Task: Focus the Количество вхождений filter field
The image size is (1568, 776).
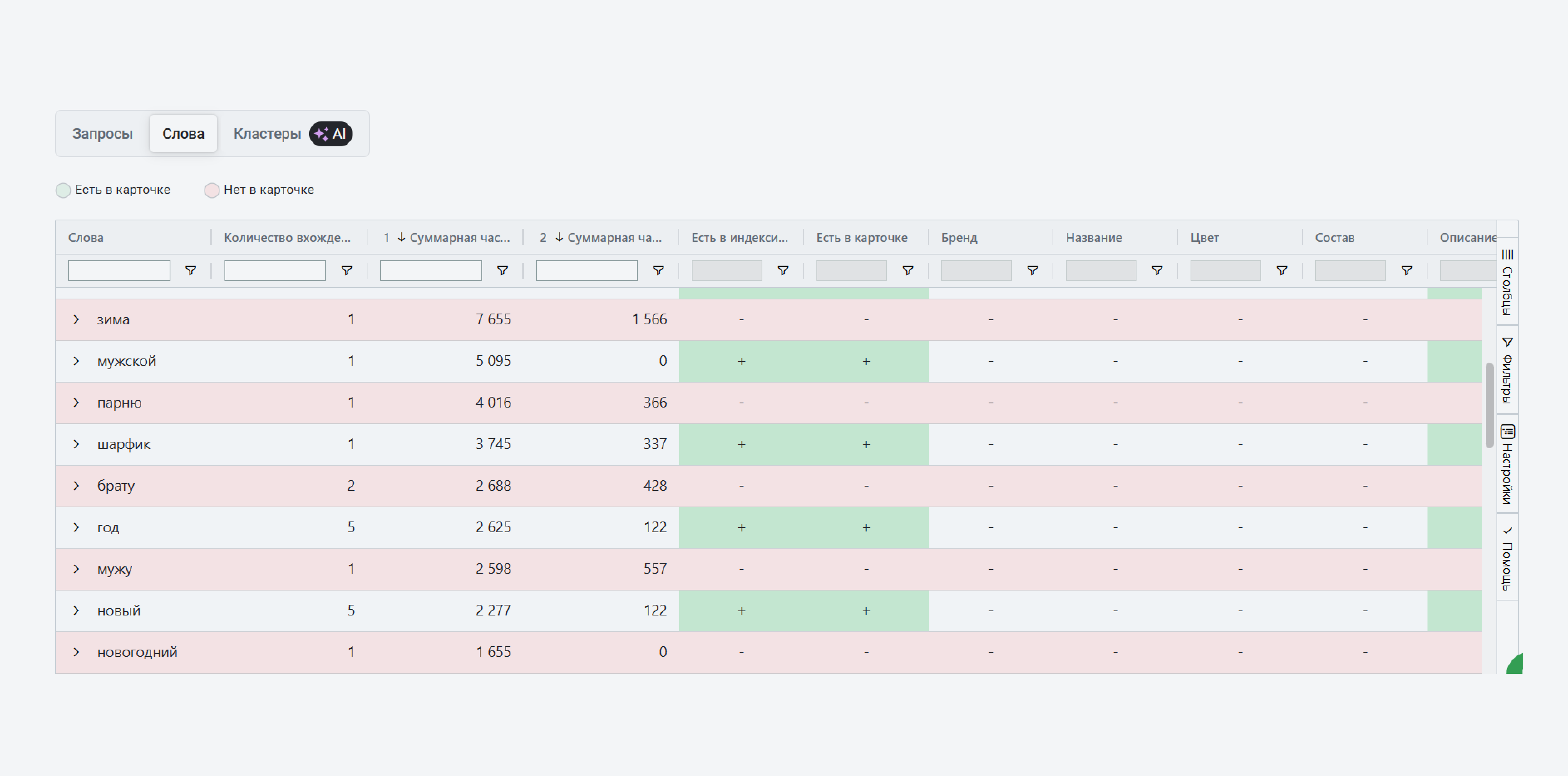Action: point(275,270)
